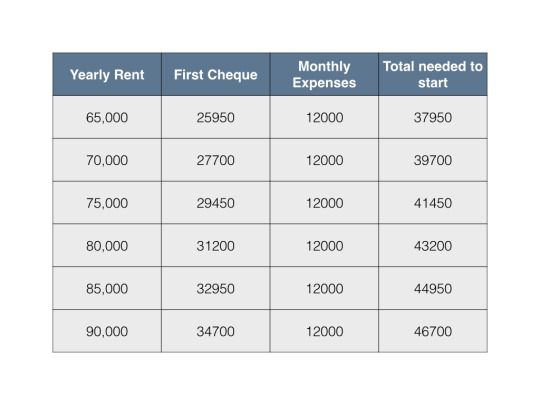The height and width of the screenshot is (405, 540).
Task: Select the 70,000 yearly rent cell
Action: [x=107, y=160]
